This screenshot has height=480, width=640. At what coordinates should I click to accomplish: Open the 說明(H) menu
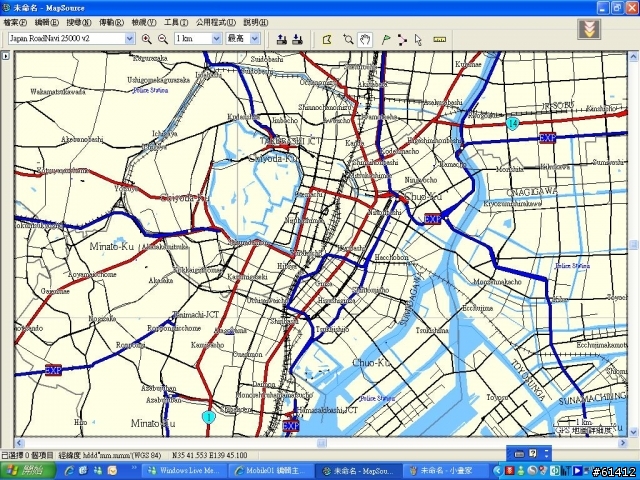point(256,22)
